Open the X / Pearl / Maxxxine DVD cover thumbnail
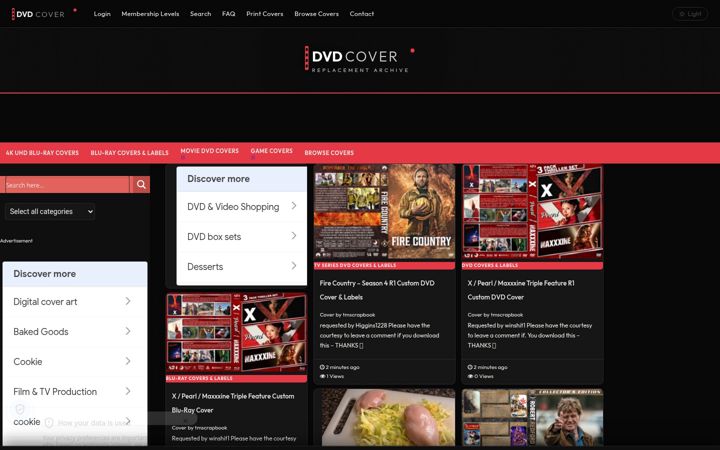Image resolution: width=720 pixels, height=450 pixels. point(532,213)
